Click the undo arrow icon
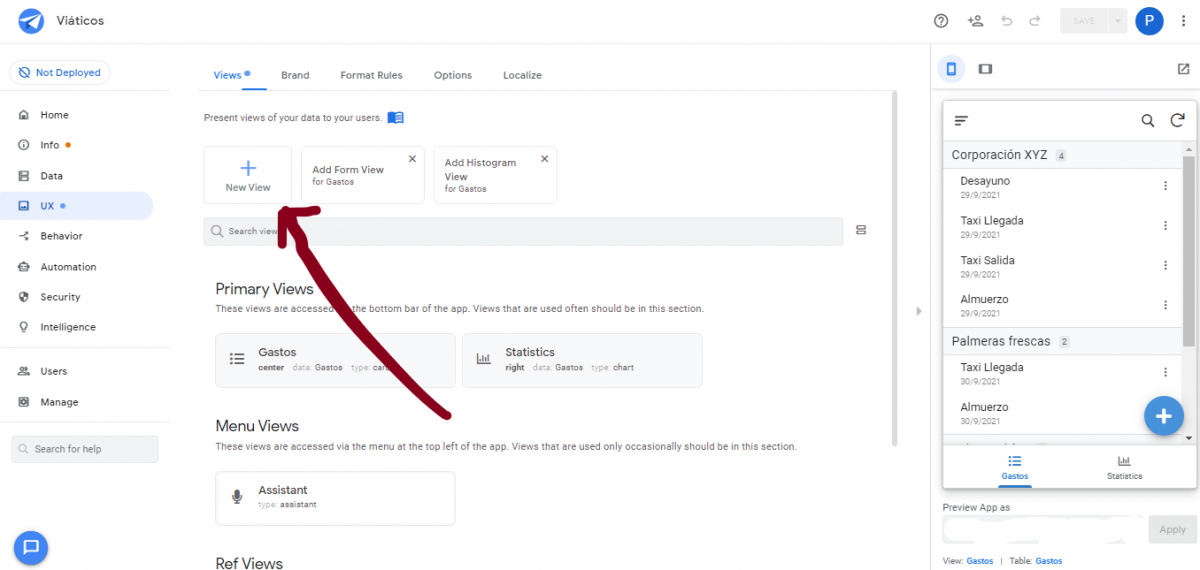This screenshot has width=1200, height=570. pyautogui.click(x=1006, y=20)
